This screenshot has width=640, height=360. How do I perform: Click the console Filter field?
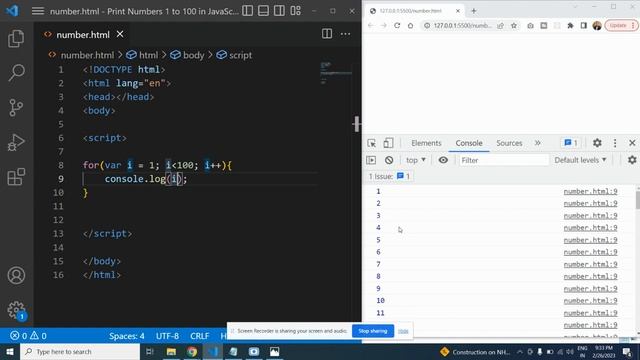[503, 160]
